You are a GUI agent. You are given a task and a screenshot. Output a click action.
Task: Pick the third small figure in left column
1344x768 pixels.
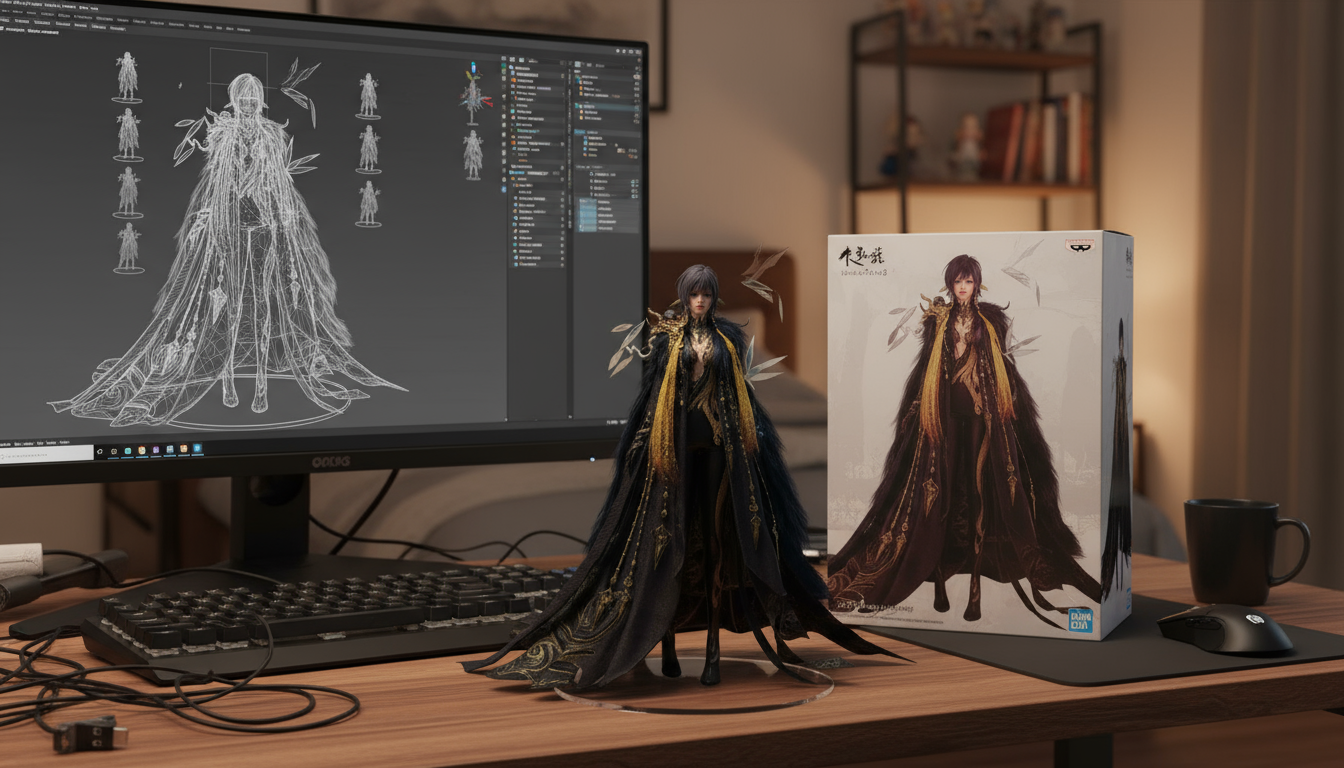tap(128, 192)
